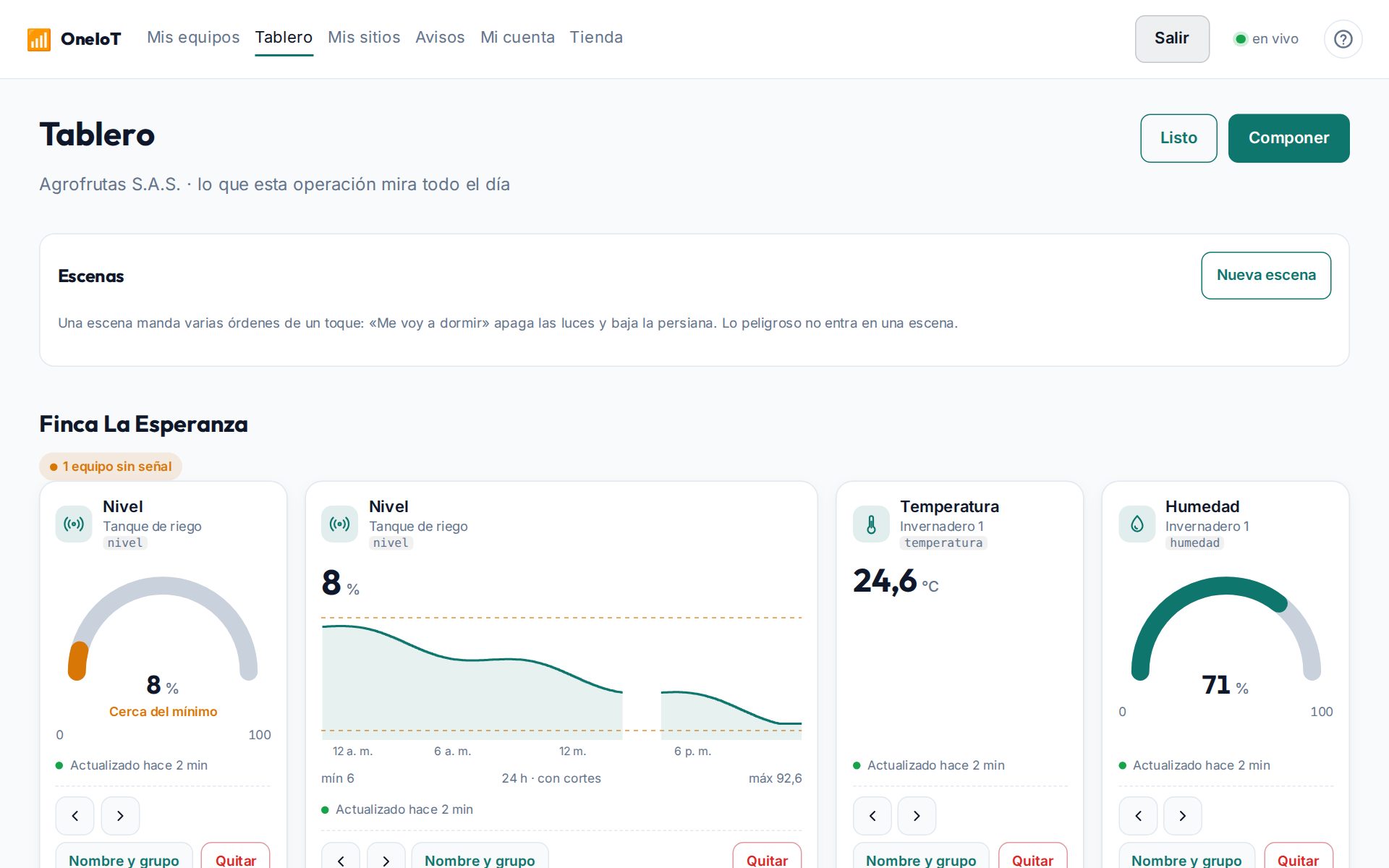The height and width of the screenshot is (868, 1389).
Task: Move Temperatura card left with arrow
Action: 872,816
